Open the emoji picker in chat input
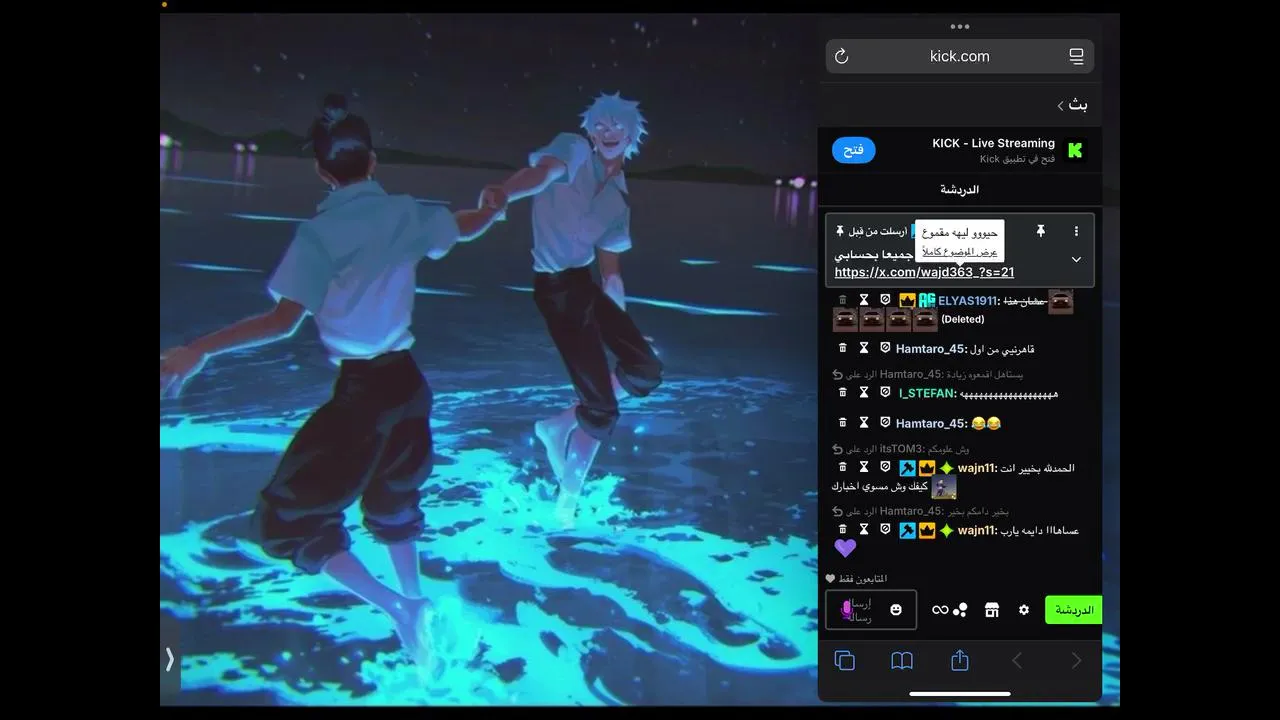1280x720 pixels. coord(896,610)
